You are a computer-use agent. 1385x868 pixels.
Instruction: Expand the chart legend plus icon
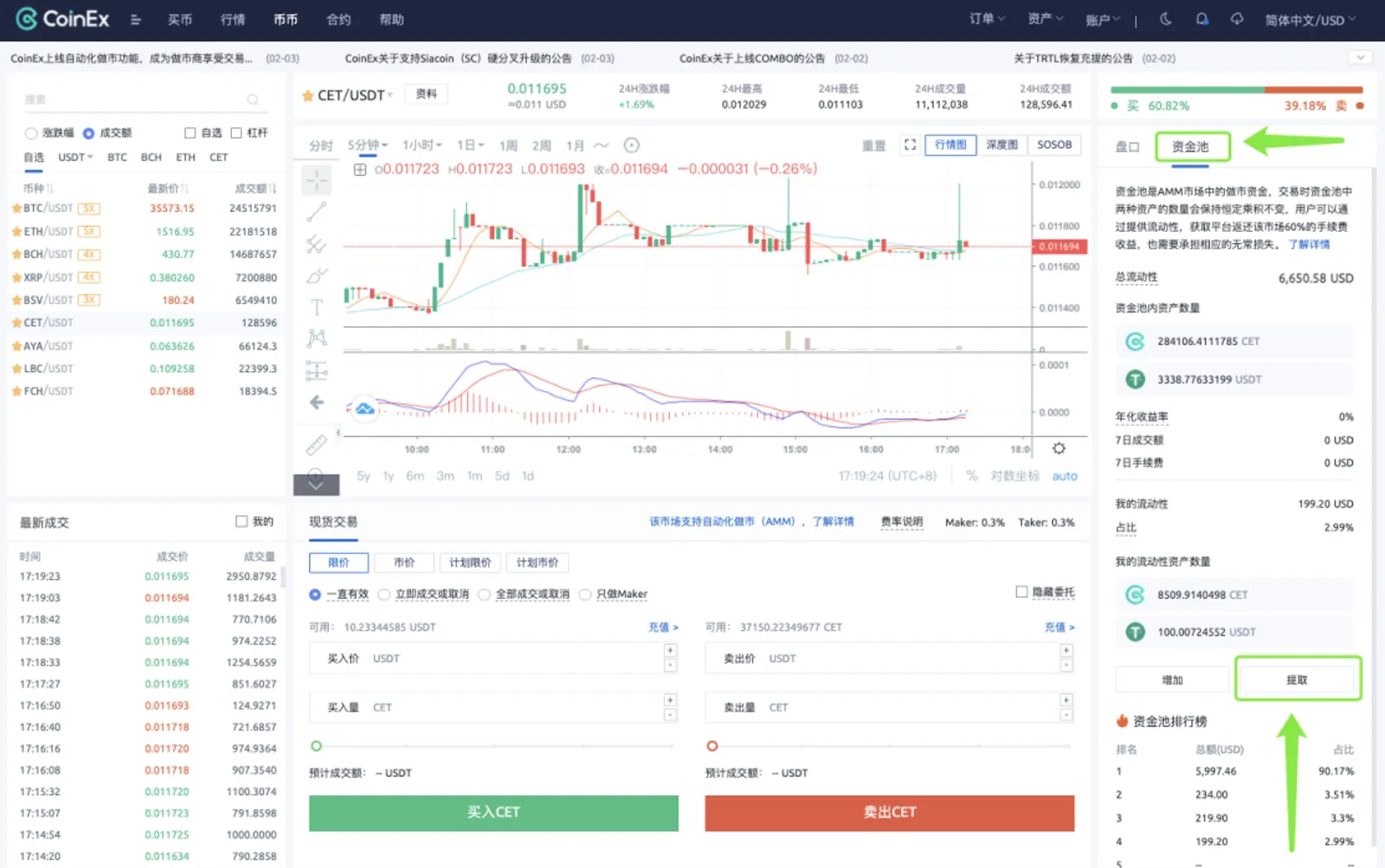click(360, 169)
